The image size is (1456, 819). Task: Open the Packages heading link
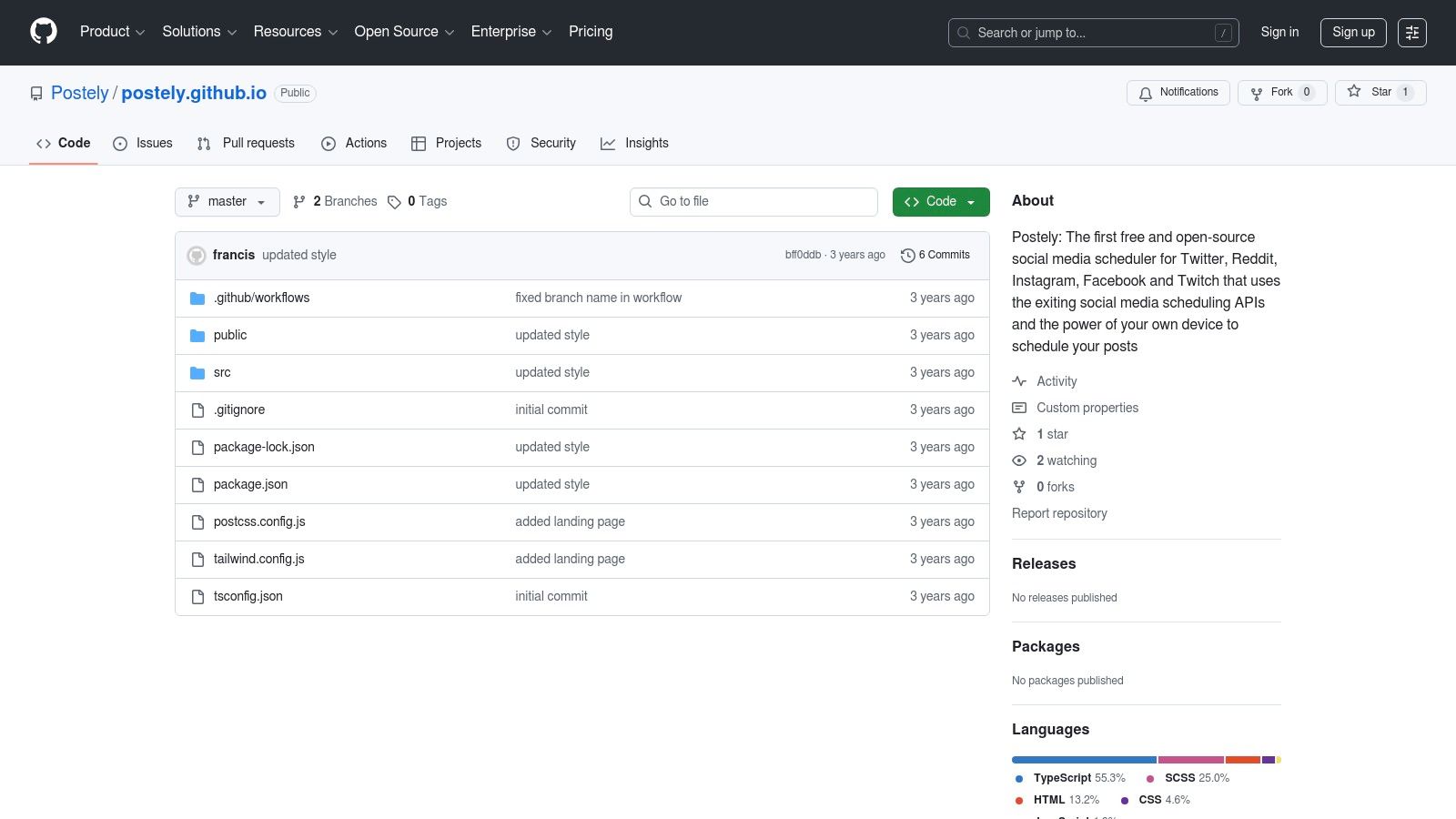pos(1046,647)
